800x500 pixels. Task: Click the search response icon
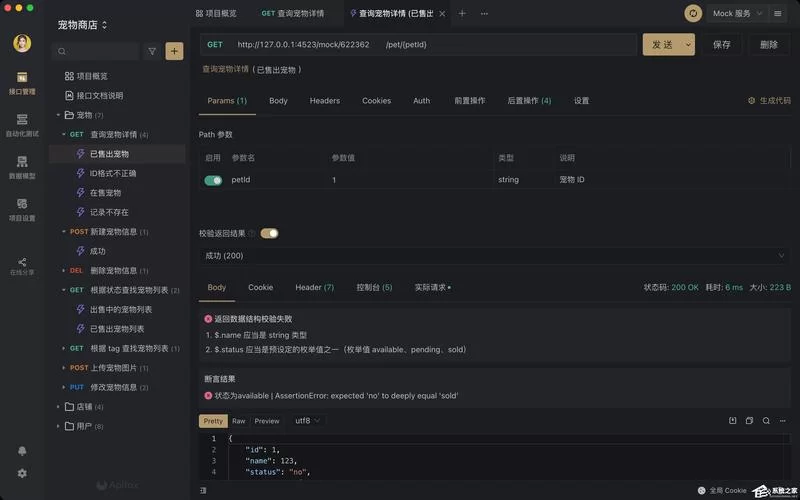click(766, 420)
